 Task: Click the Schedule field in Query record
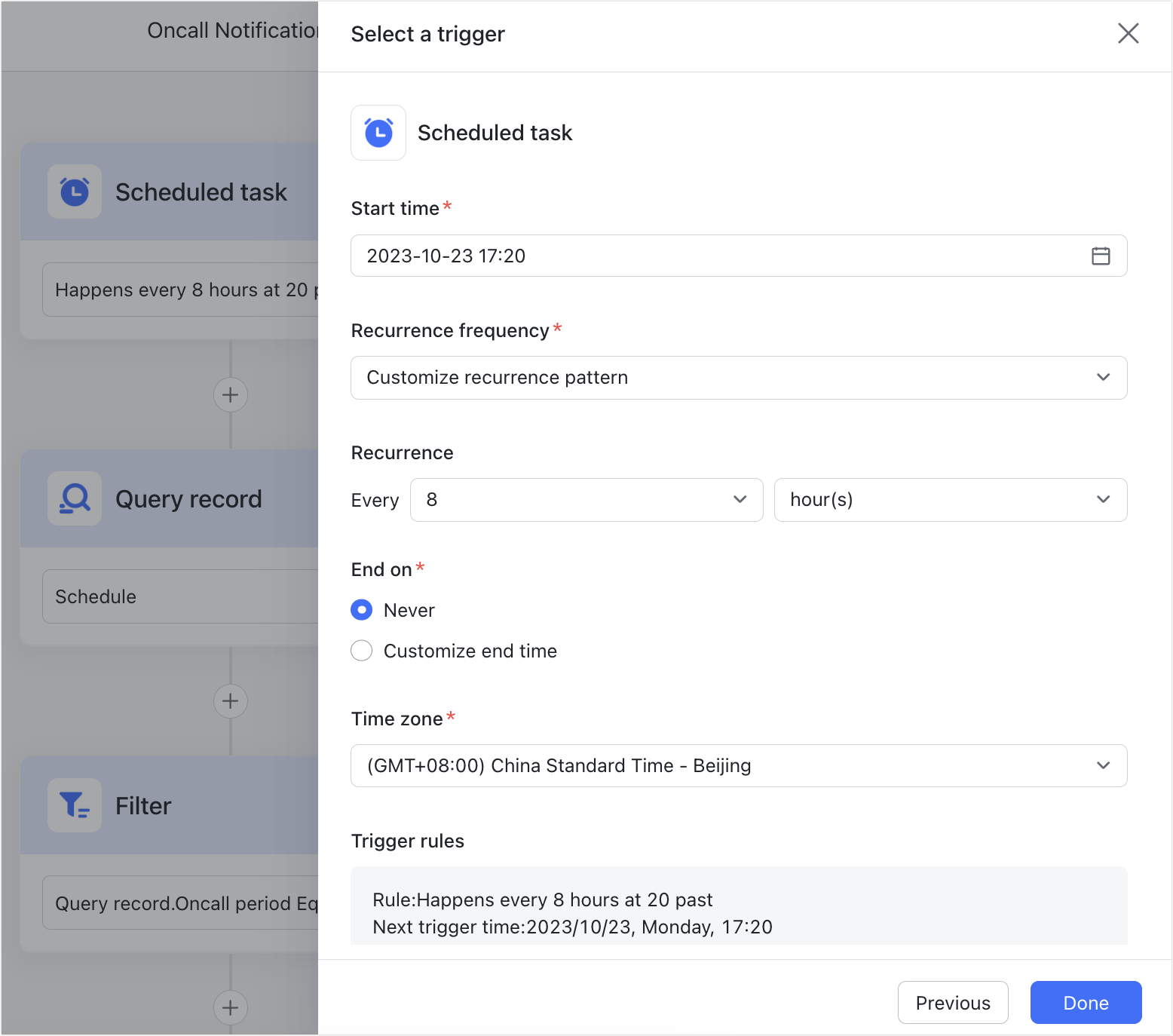[x=181, y=596]
